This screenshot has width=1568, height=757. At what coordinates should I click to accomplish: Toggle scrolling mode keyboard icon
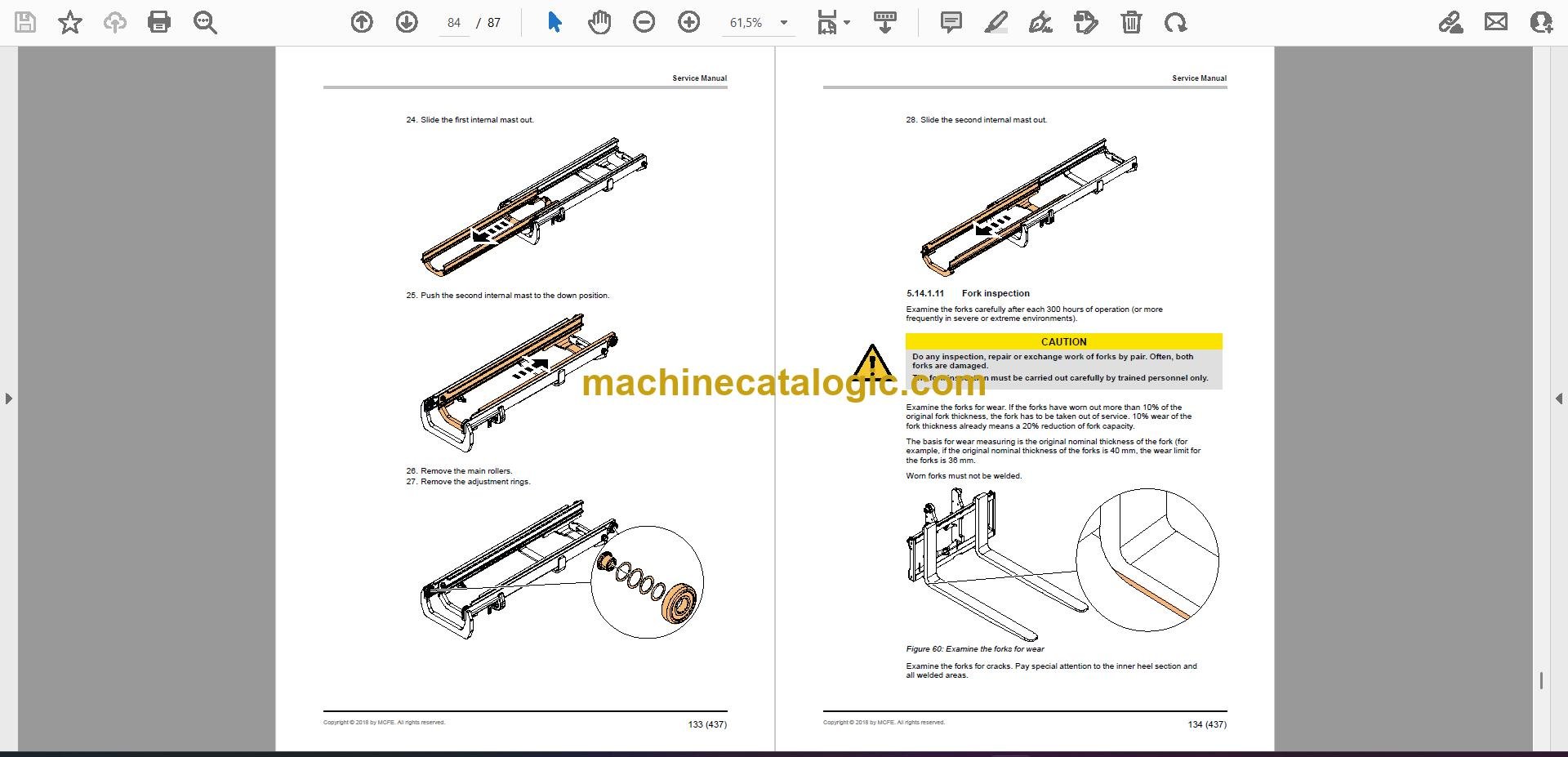click(x=885, y=22)
